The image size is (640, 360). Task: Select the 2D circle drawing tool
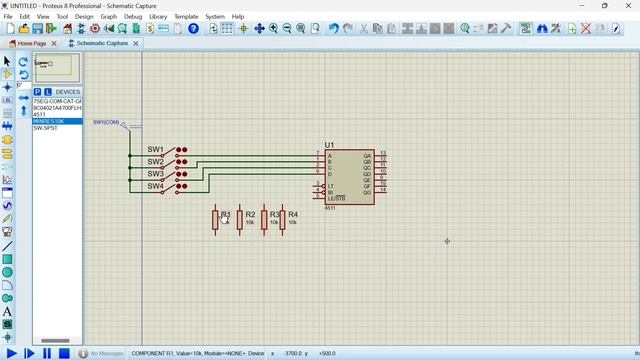(x=7, y=272)
